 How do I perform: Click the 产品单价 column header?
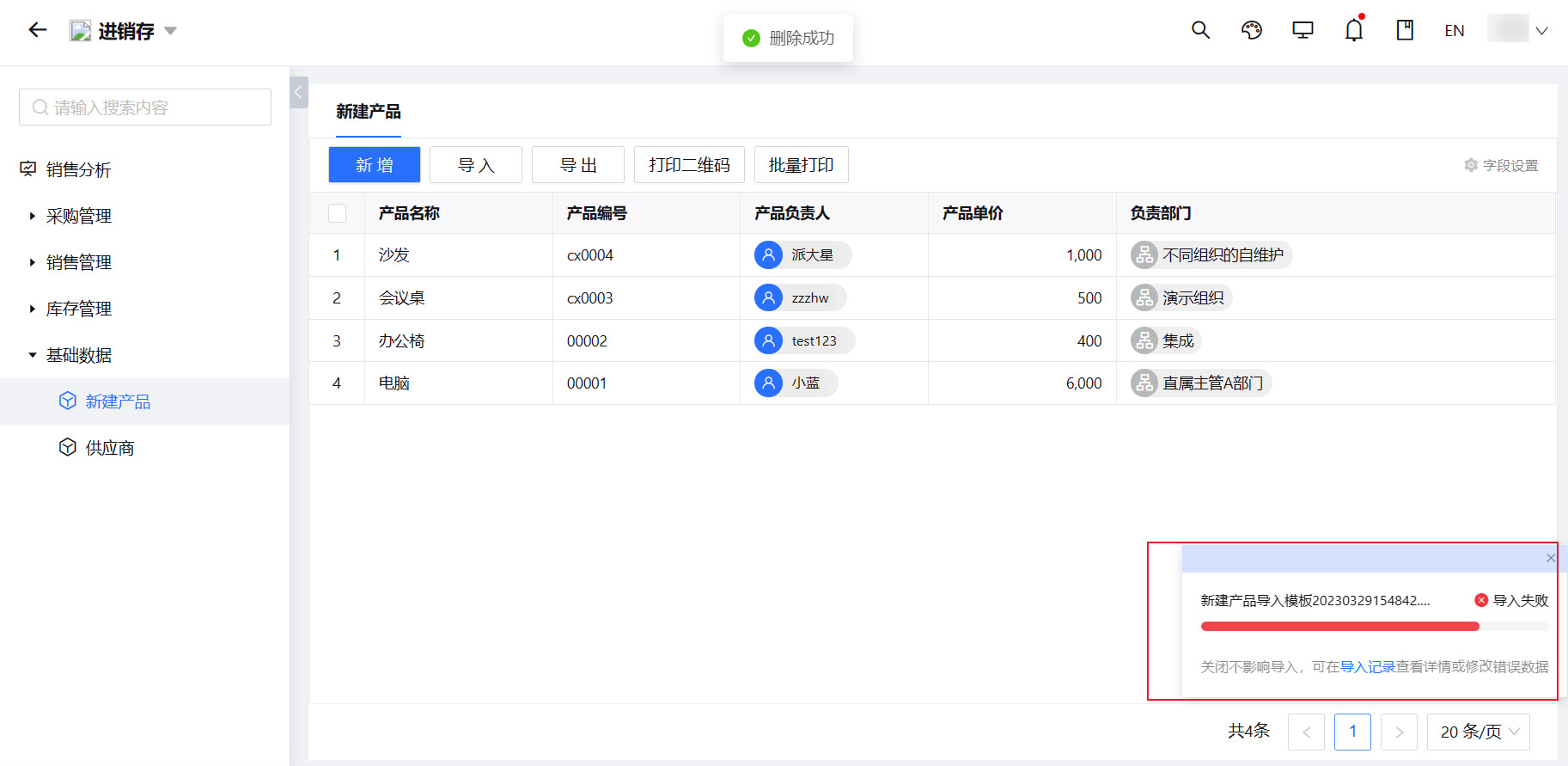tap(973, 213)
